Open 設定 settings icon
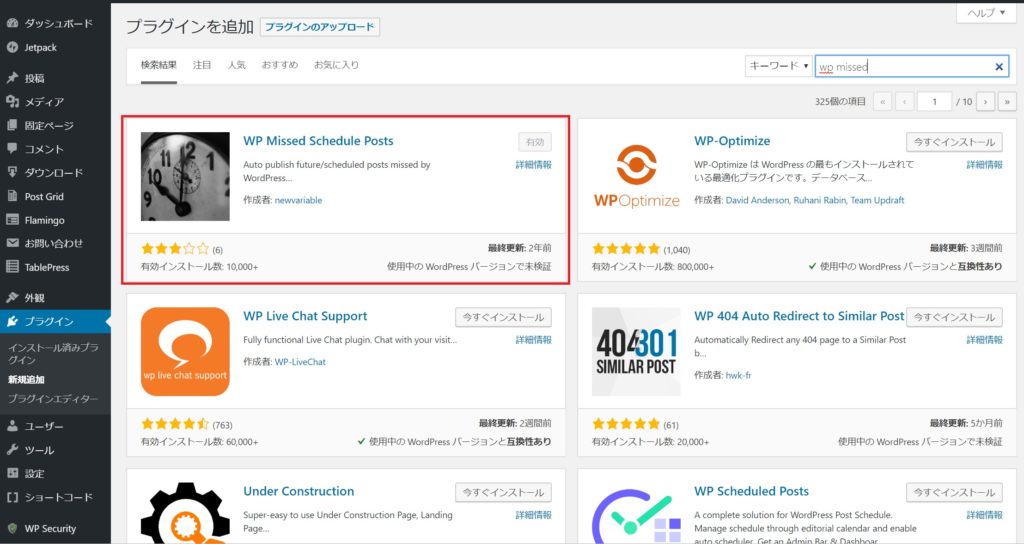 (x=12, y=473)
